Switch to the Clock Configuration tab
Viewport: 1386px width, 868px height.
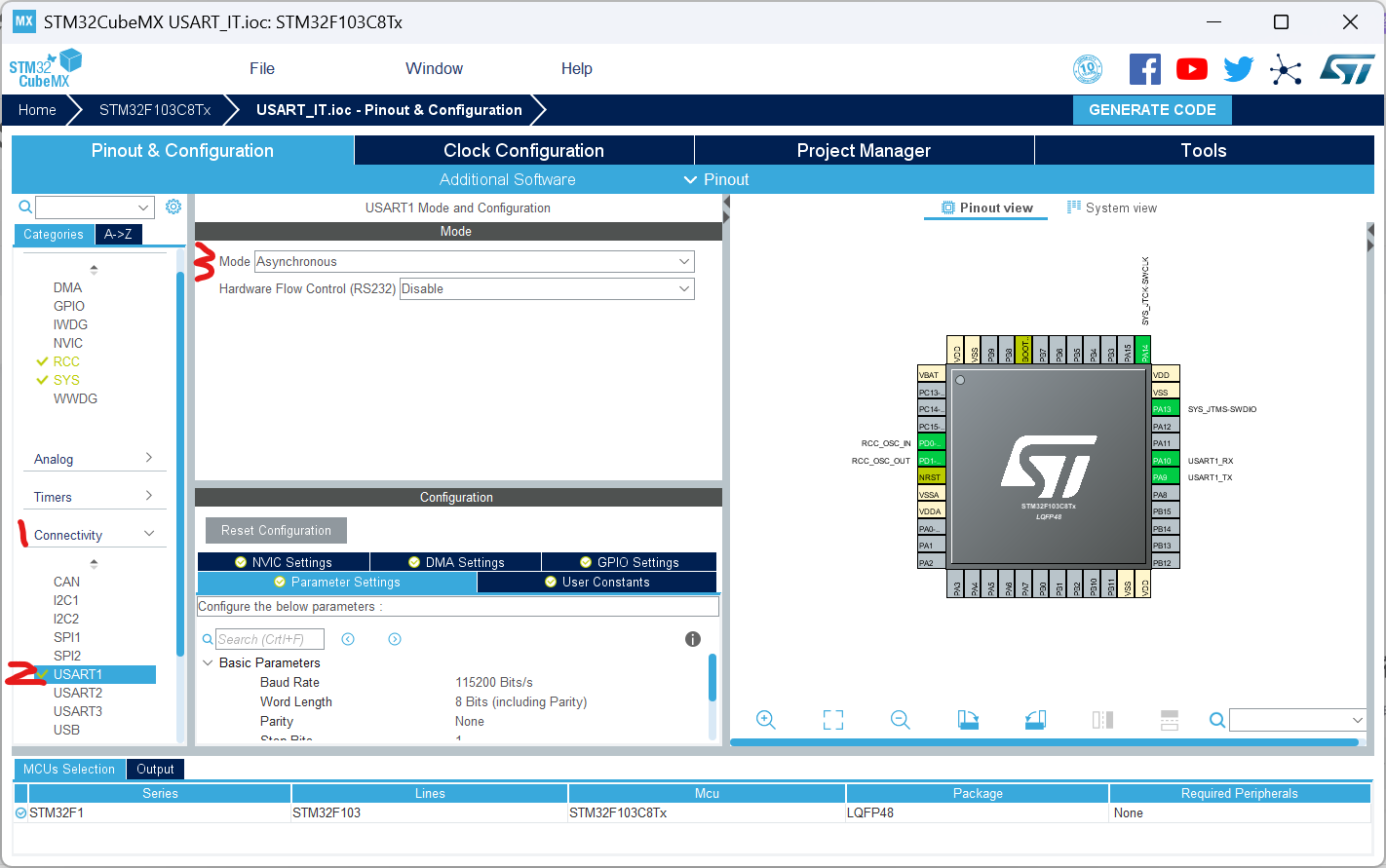(523, 150)
